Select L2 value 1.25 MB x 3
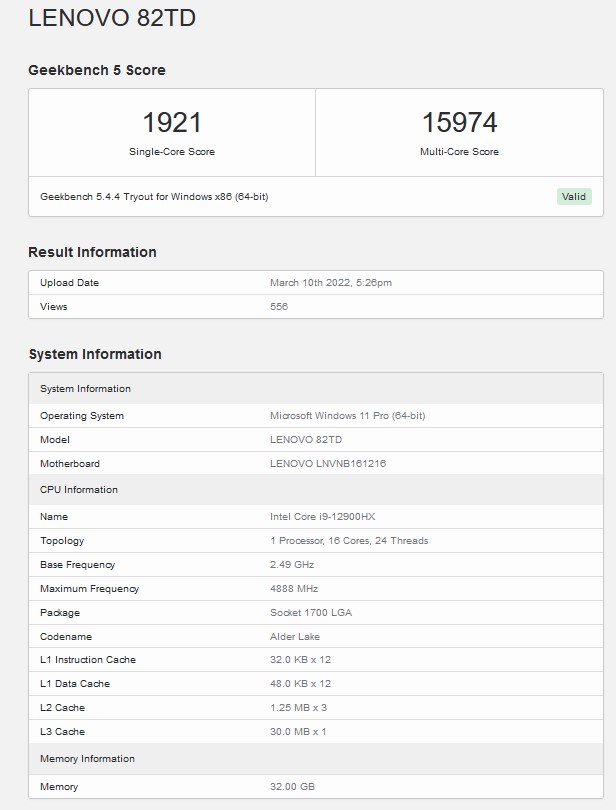Viewport: 616px width, 810px height. (x=299, y=708)
